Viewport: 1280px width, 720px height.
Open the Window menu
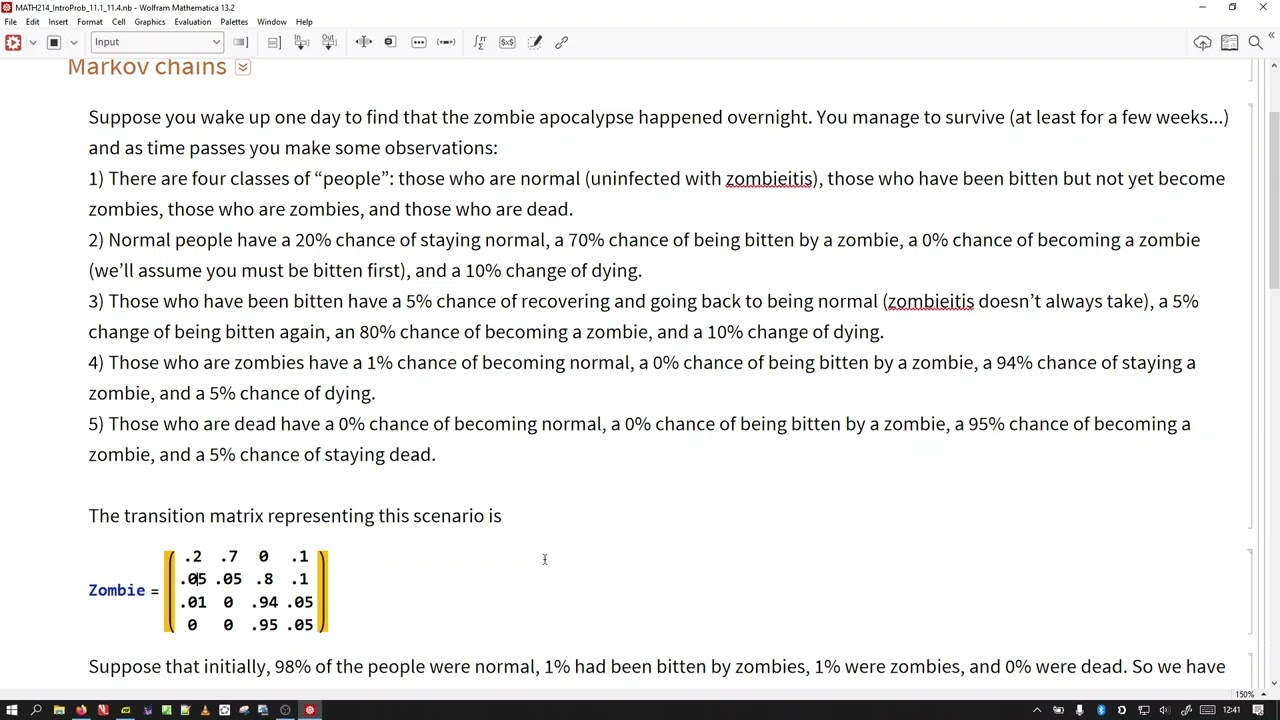coord(271,22)
